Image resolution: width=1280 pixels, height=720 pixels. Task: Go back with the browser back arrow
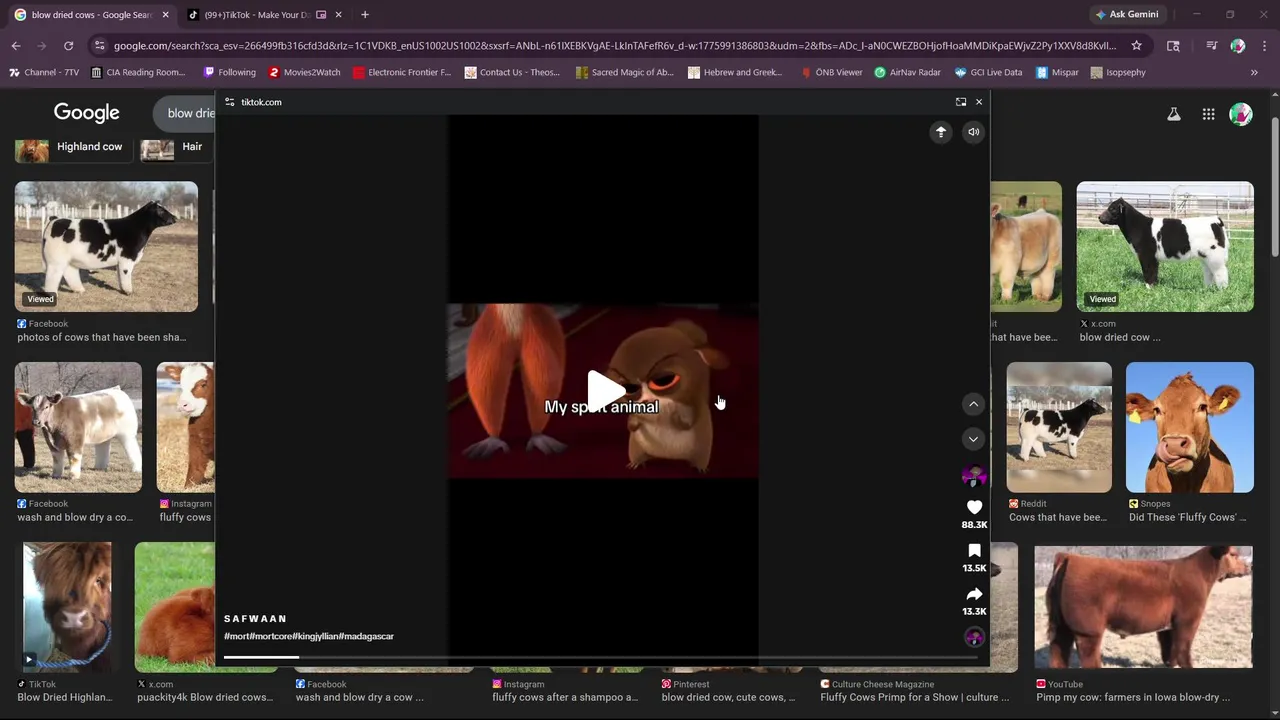tap(16, 46)
